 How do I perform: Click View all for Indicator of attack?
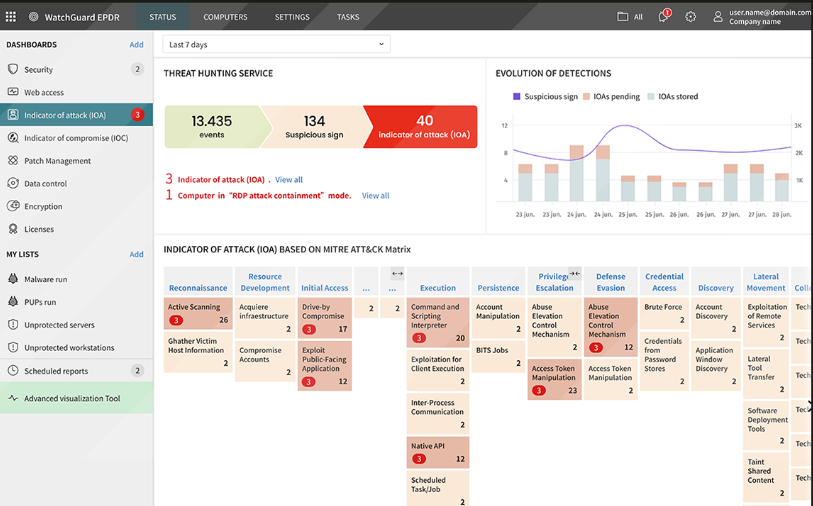(289, 179)
